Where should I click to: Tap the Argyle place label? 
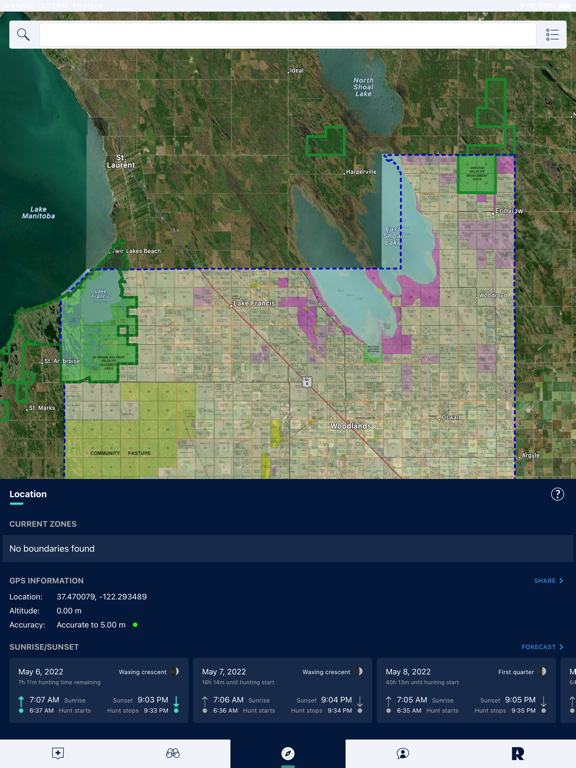531,456
